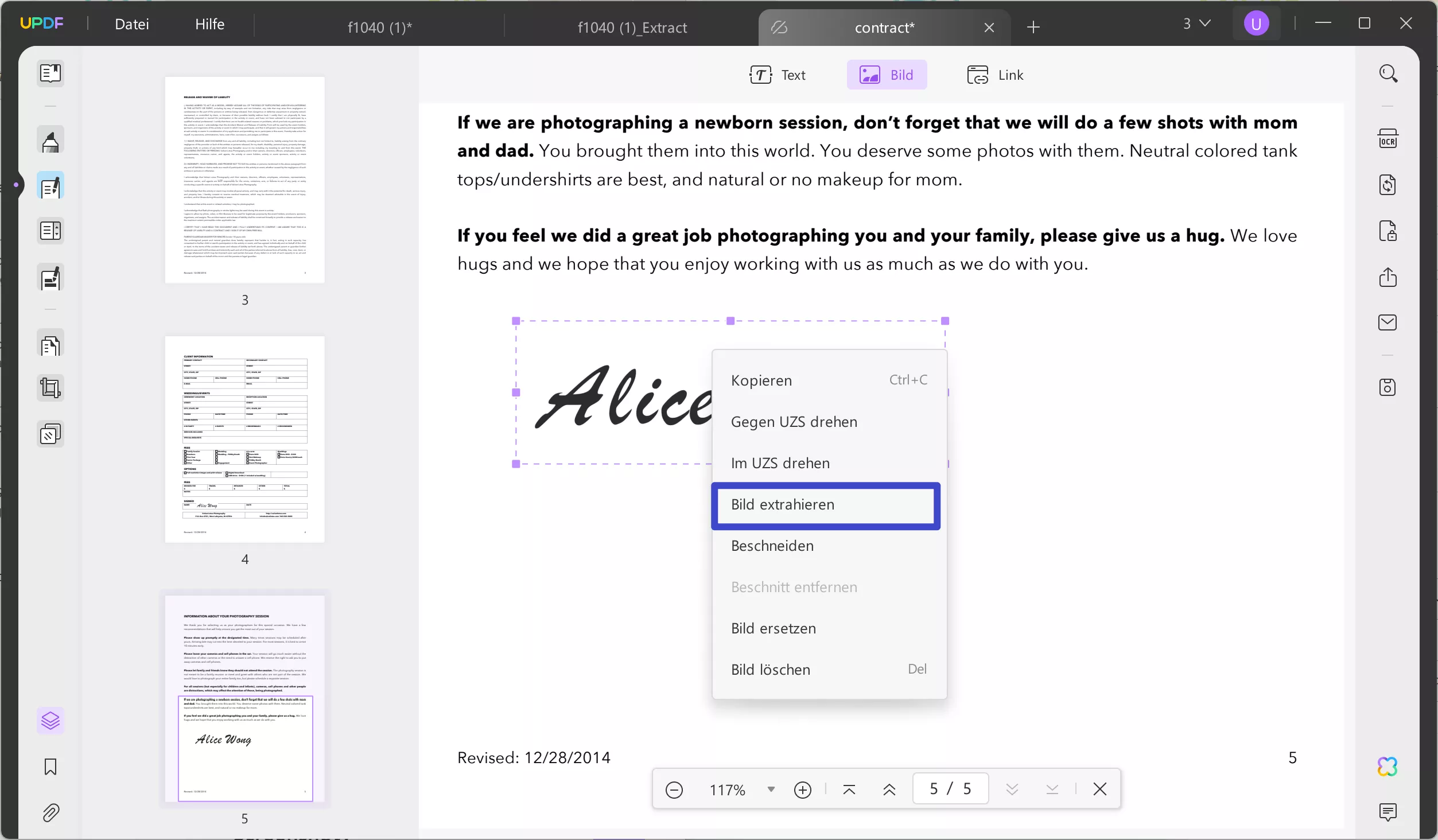Send file by email icon
This screenshot has width=1438, height=840.
1388,322
